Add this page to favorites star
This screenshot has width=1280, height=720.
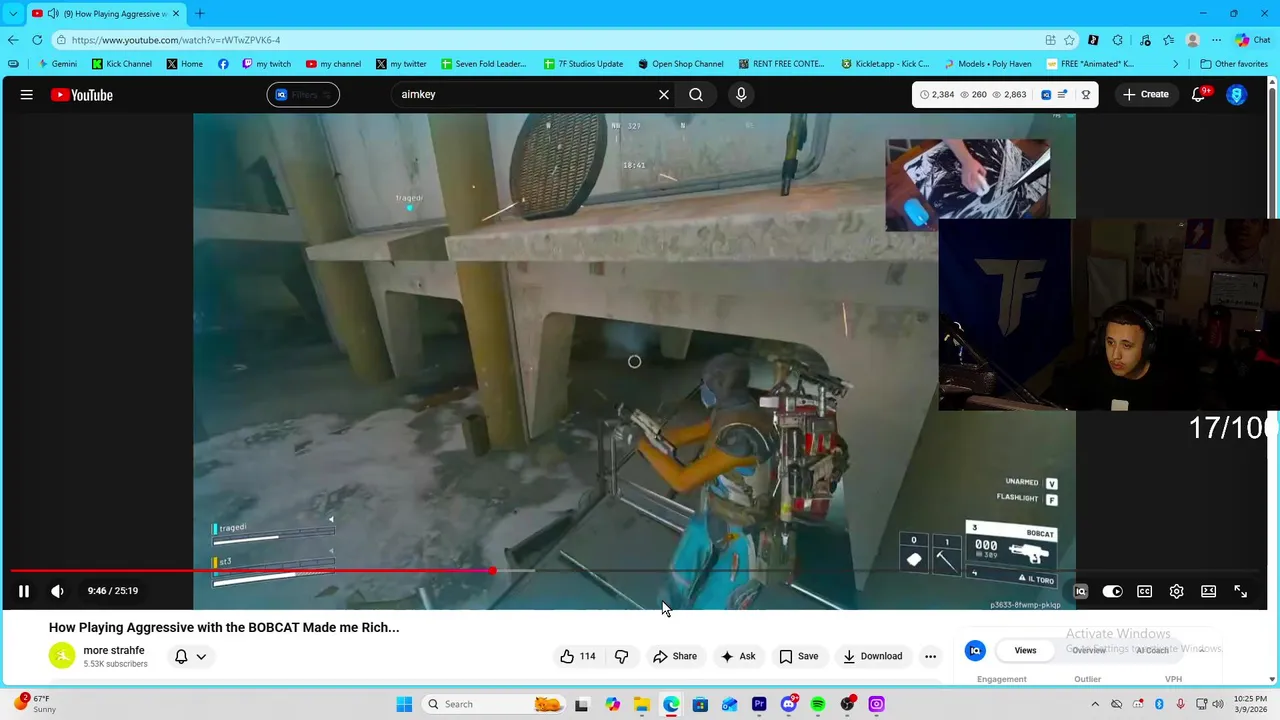(x=1069, y=40)
